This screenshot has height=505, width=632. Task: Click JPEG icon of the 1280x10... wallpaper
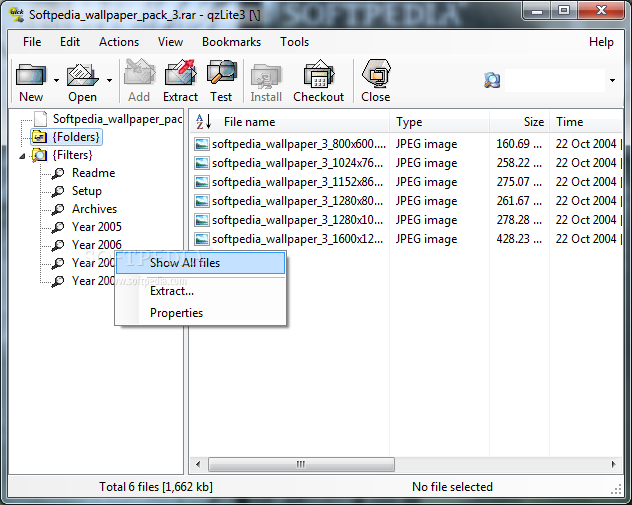[x=202, y=220]
